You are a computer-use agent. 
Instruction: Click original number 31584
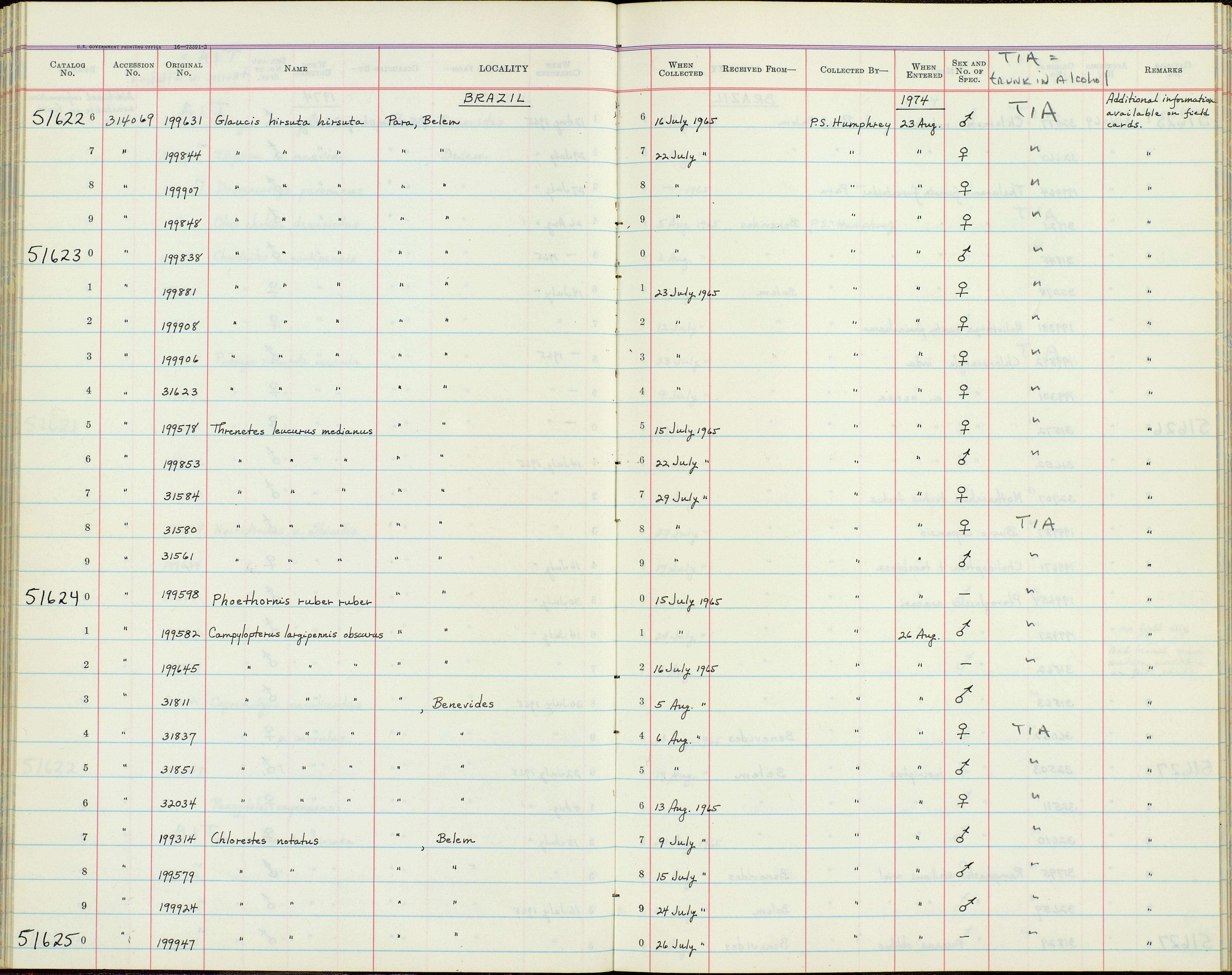(182, 497)
